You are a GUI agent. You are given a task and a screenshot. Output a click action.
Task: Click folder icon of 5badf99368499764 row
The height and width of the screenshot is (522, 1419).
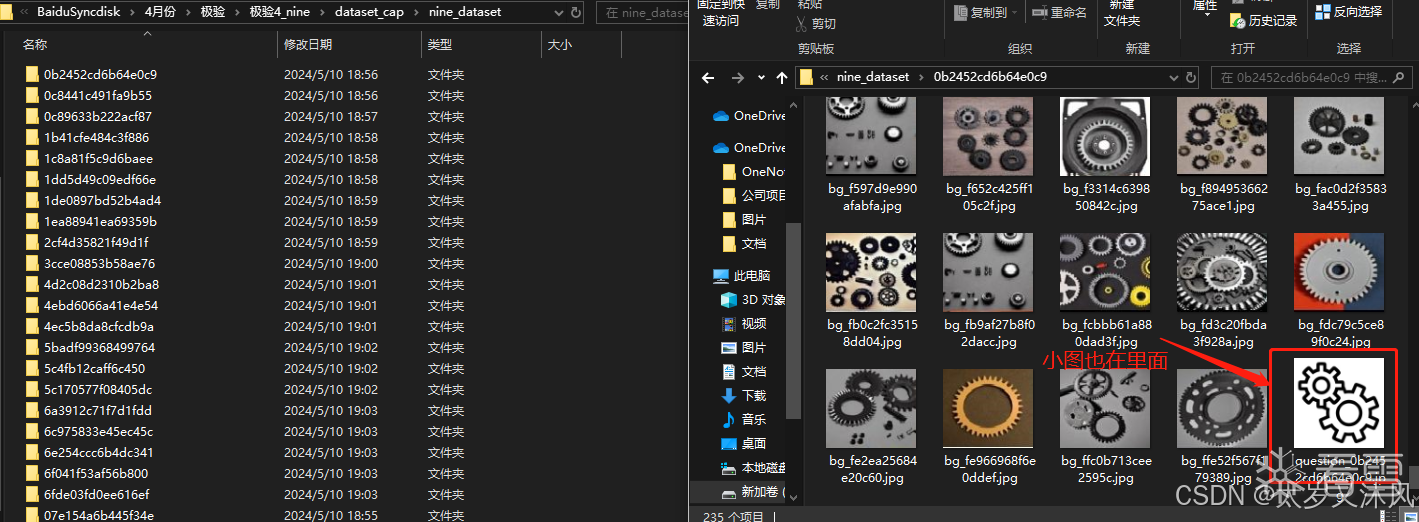pos(33,347)
